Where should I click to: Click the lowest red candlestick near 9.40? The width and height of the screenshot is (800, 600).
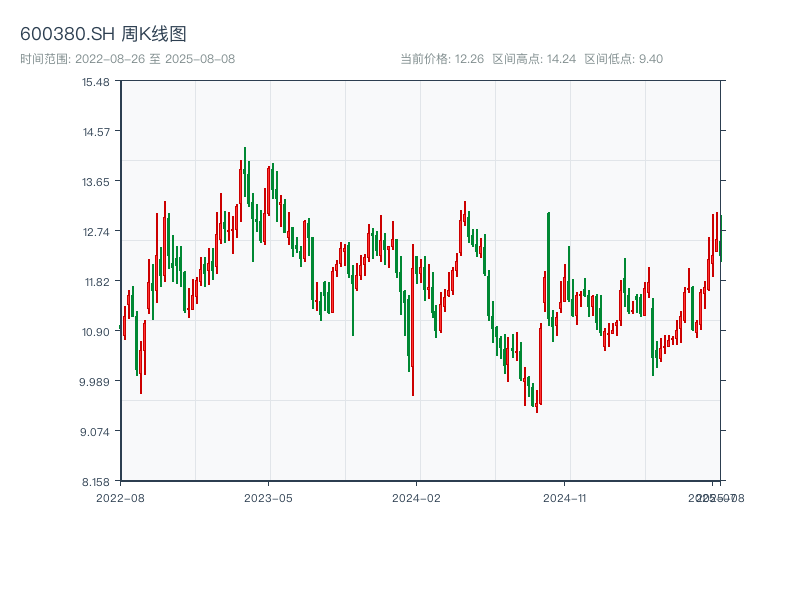[537, 400]
